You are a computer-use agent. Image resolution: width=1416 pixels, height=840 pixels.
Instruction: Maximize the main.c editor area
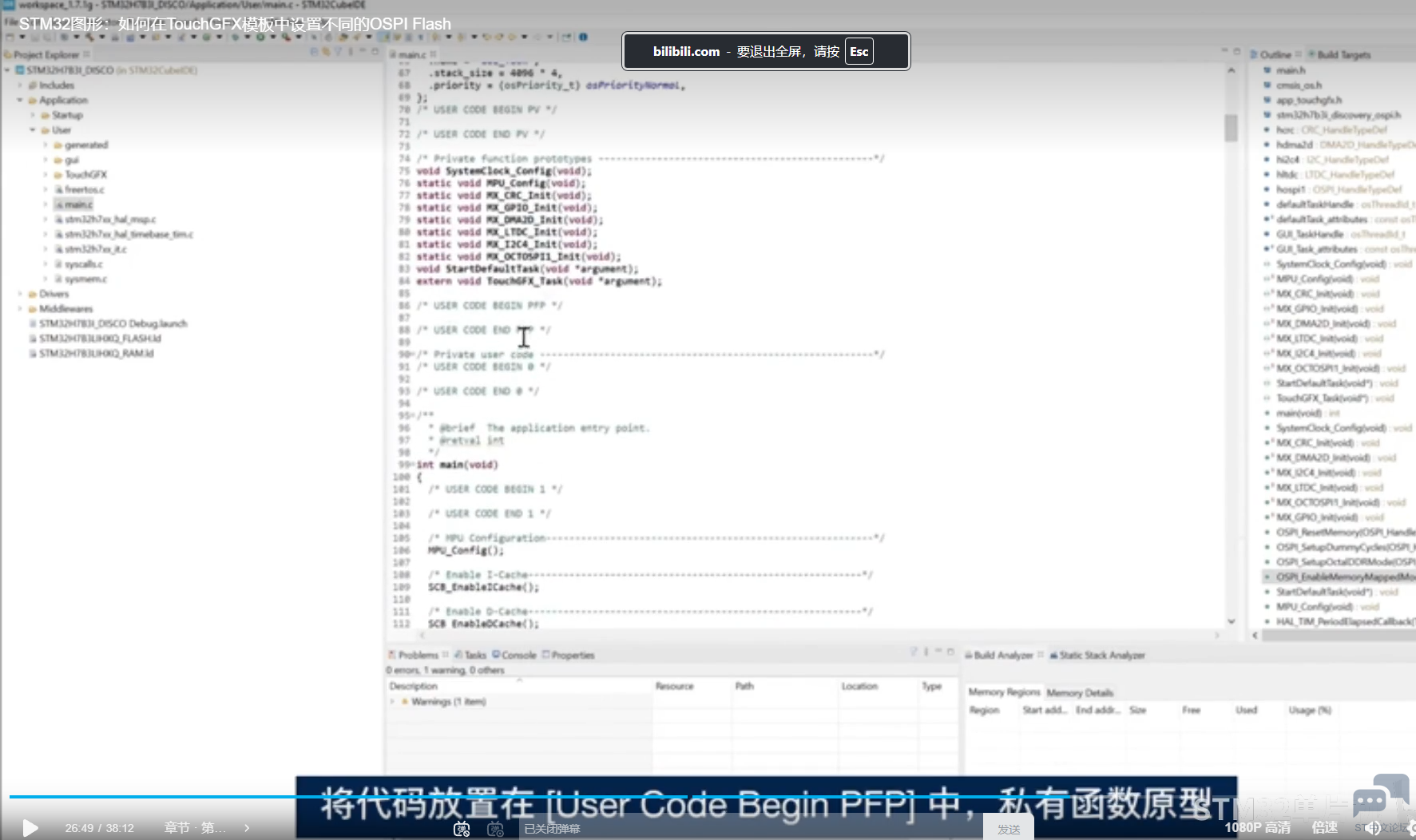(1237, 52)
